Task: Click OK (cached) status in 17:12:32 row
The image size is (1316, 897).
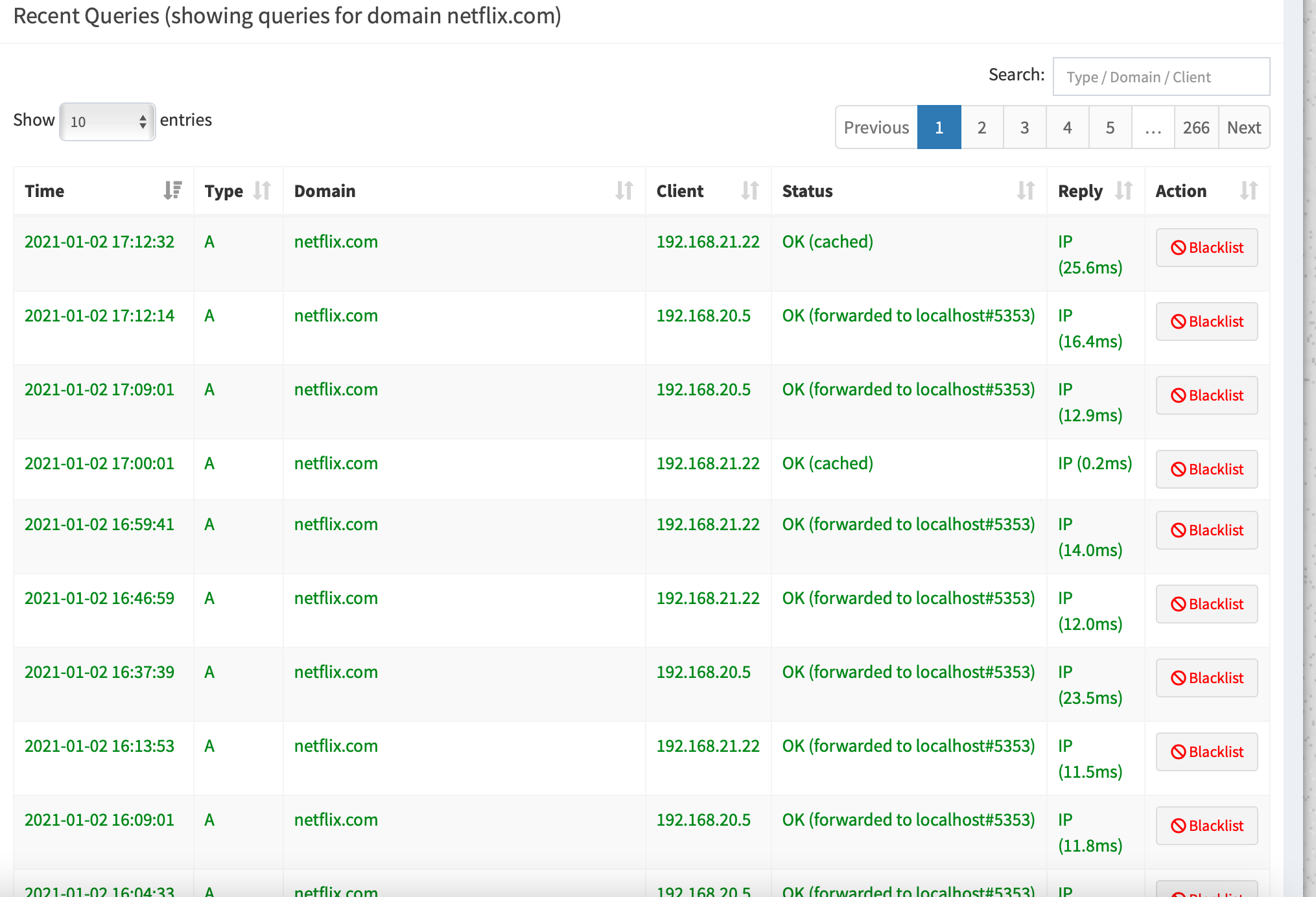Action: tap(828, 242)
